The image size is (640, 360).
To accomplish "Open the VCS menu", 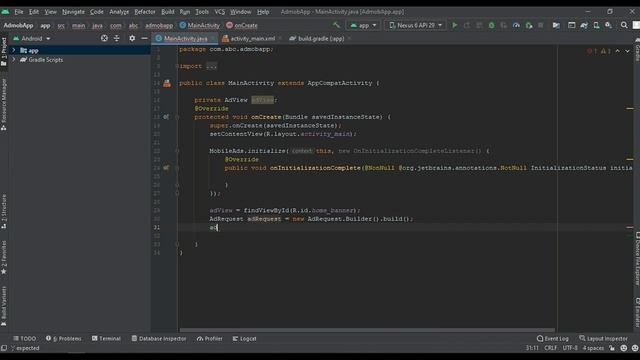I will (220, 12).
